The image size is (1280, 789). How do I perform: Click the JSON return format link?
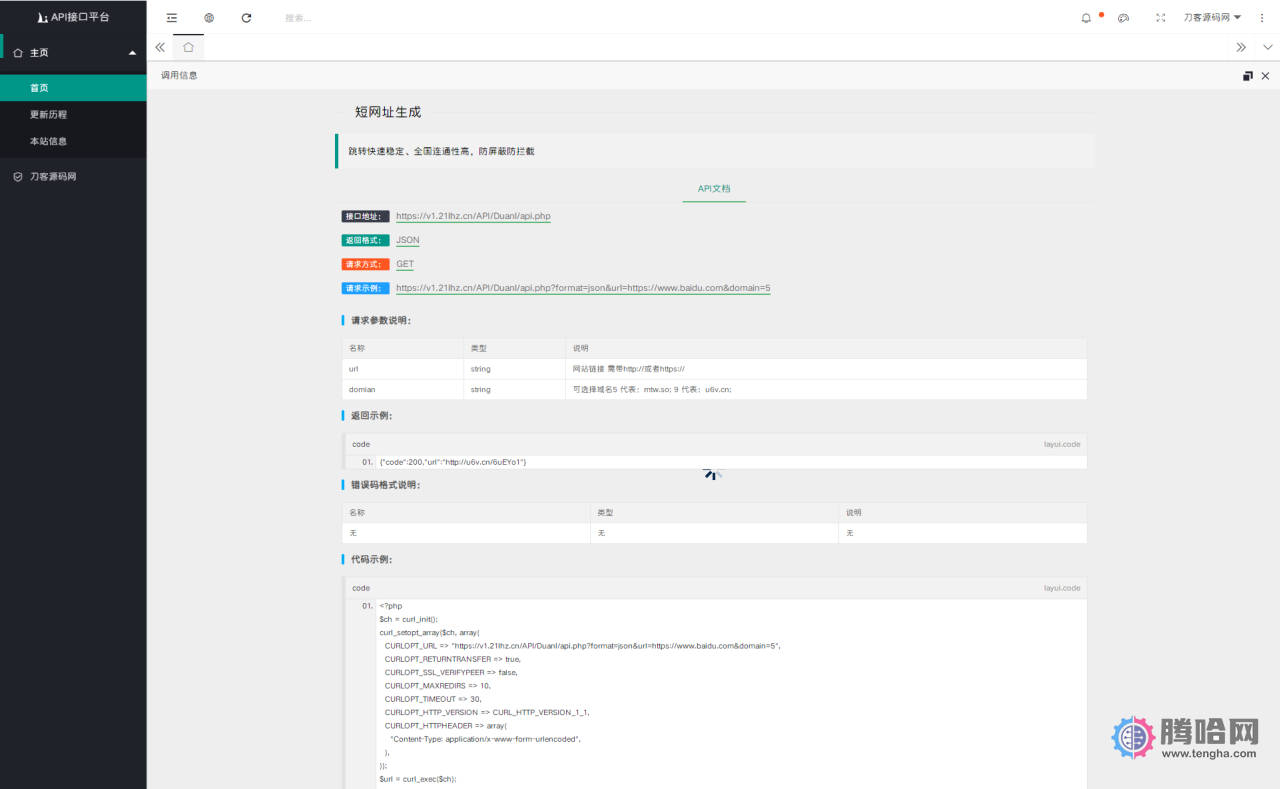[x=408, y=240]
